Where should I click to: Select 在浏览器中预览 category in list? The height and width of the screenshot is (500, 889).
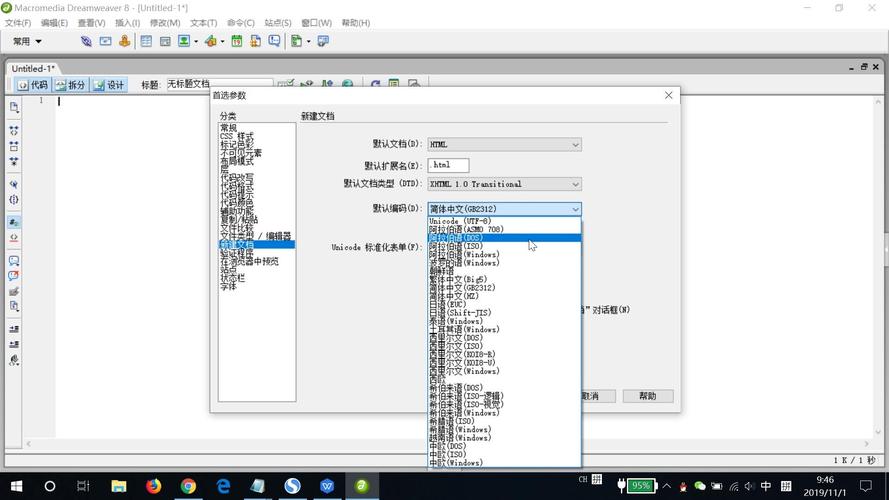[256, 261]
